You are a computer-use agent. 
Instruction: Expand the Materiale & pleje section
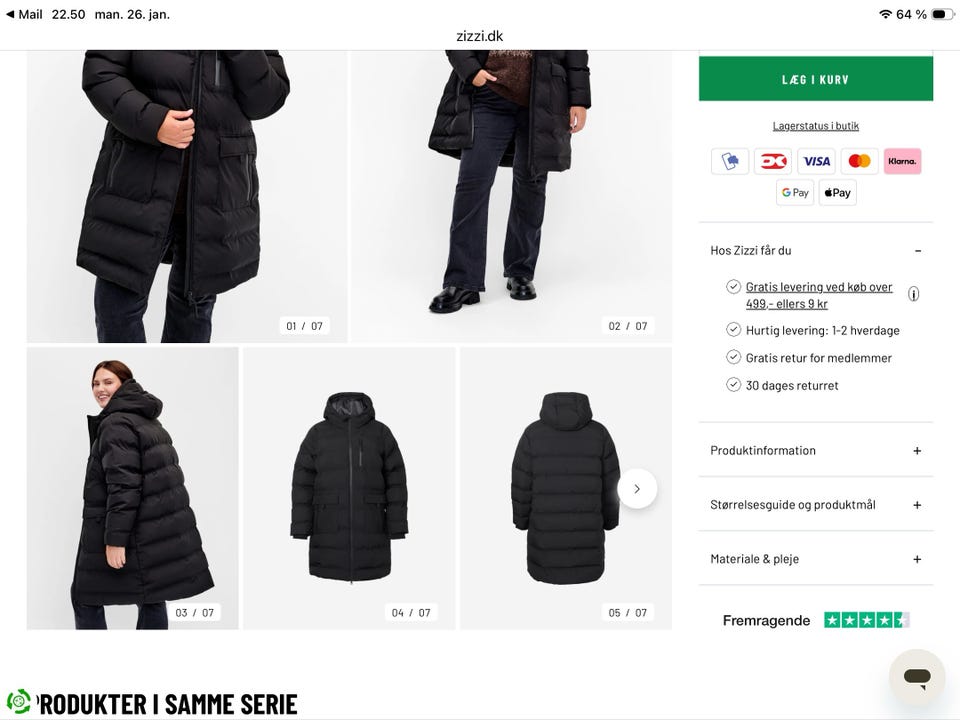click(x=917, y=559)
